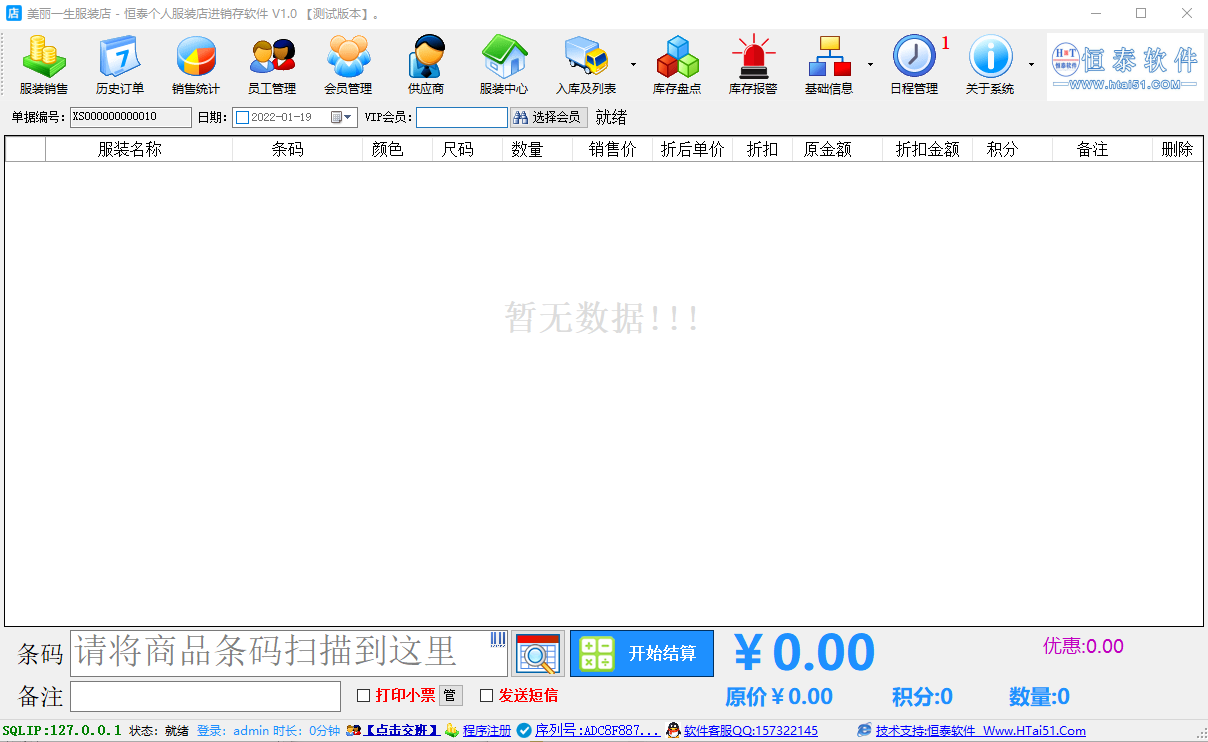Viewport: 1208px width, 742px height.
Task: Open 销售统计 sales statistics
Action: pos(196,66)
